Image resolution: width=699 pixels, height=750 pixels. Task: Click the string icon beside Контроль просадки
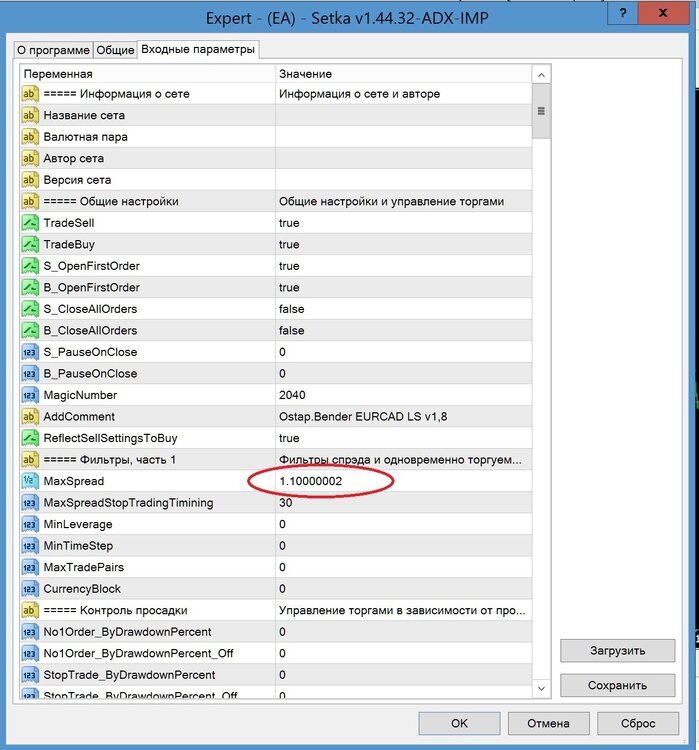30,610
